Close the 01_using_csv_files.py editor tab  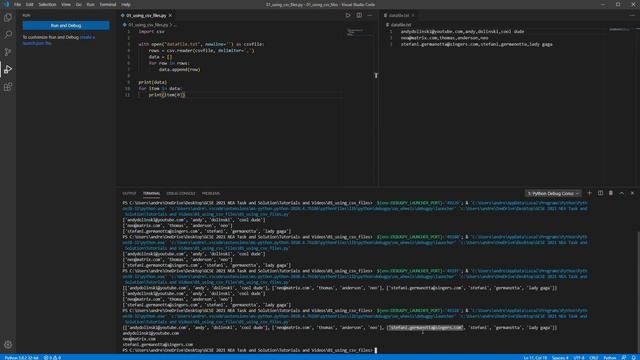[170, 16]
